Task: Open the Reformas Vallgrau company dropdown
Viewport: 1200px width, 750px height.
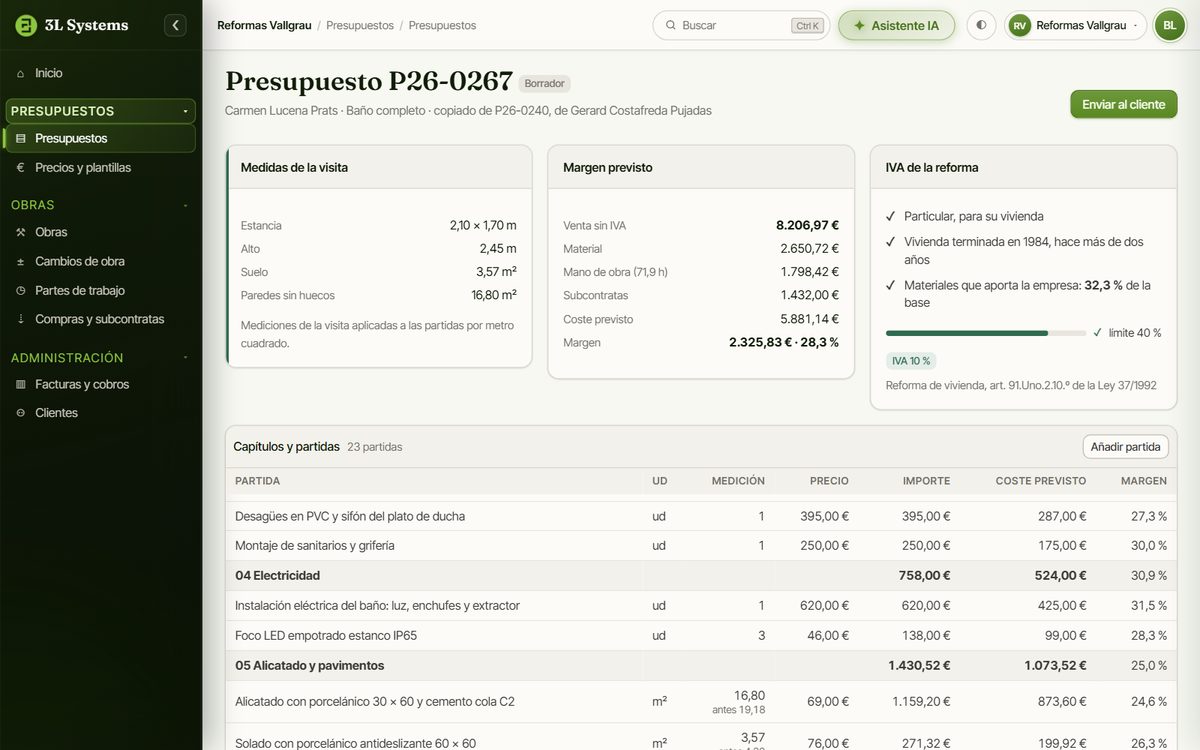Action: click(1075, 25)
